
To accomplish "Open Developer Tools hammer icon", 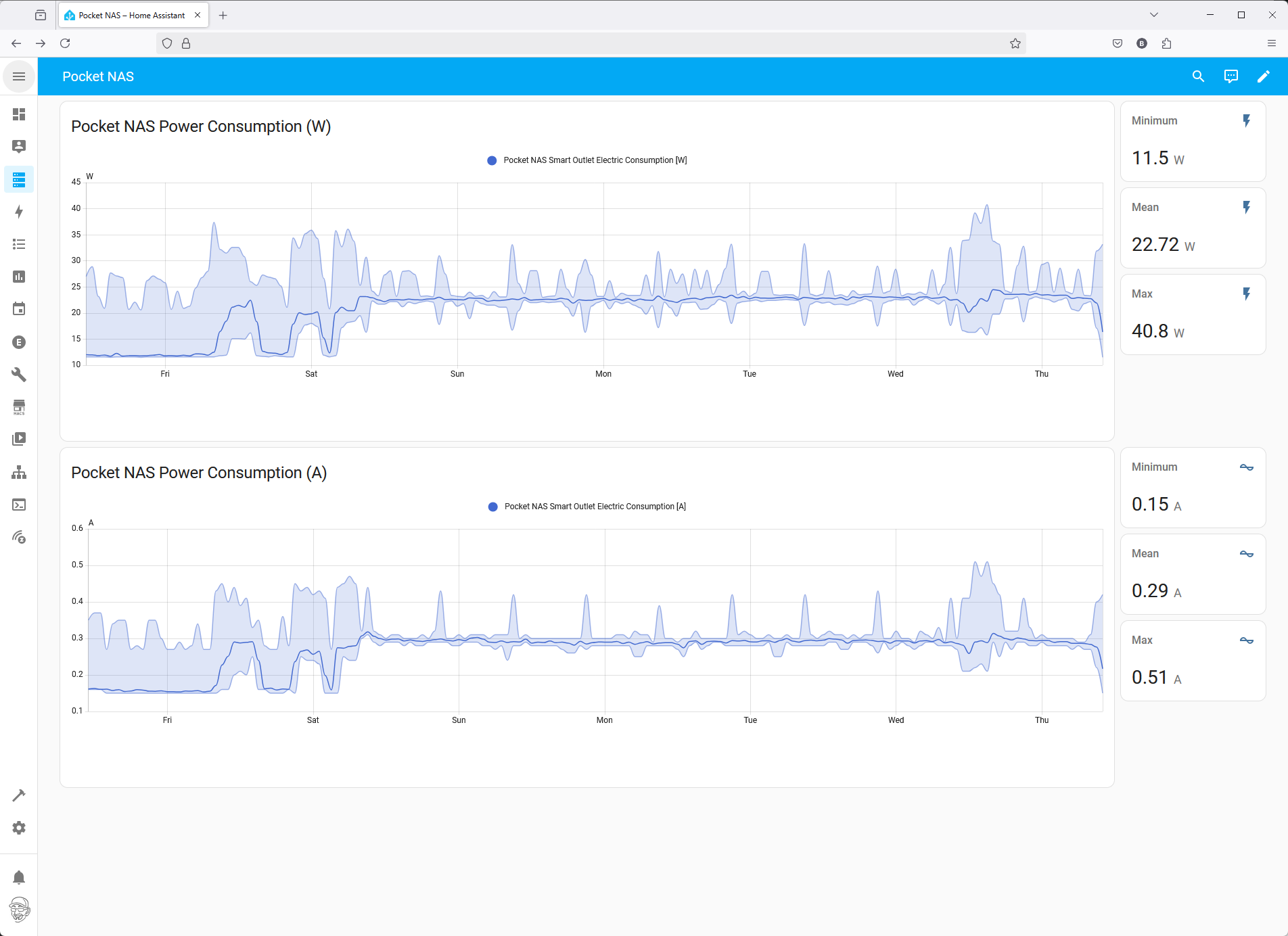I will pyautogui.click(x=19, y=795).
